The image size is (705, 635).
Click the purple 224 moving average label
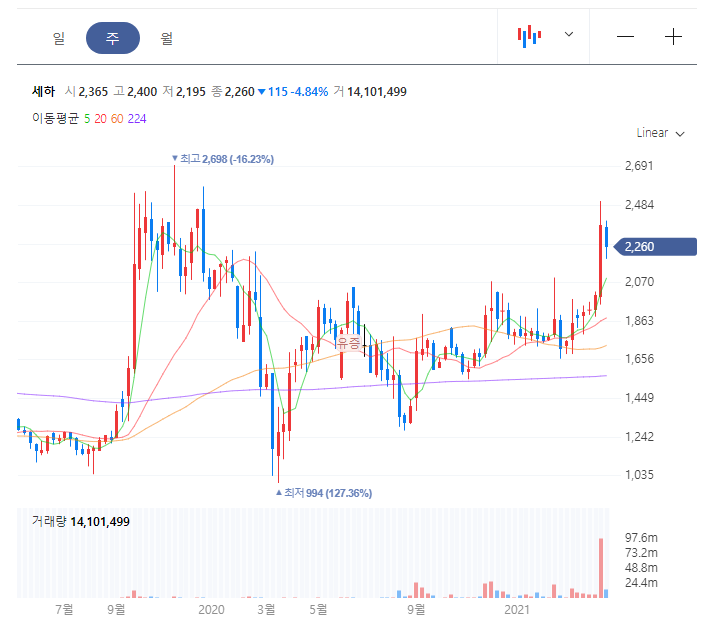coord(137,118)
